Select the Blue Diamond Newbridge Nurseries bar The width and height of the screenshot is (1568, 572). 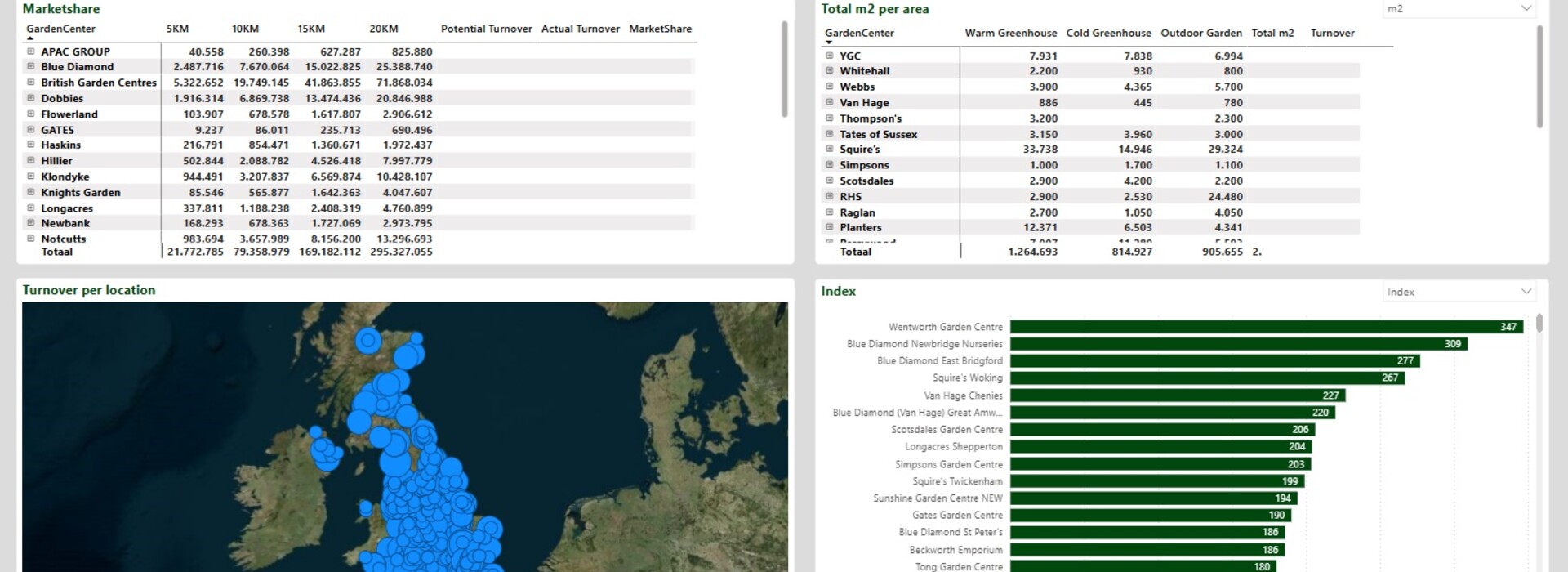tap(1239, 344)
